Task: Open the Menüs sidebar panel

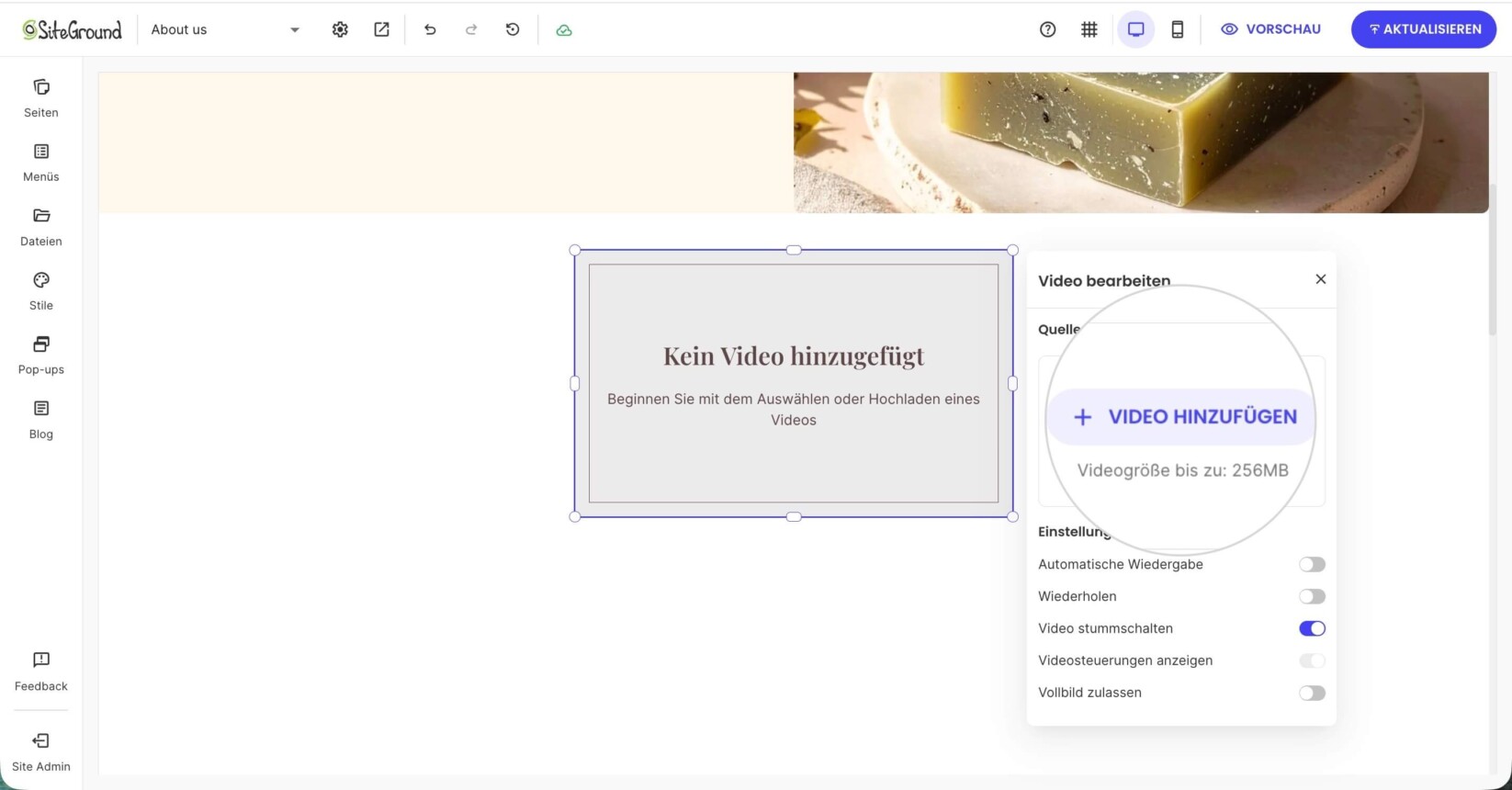Action: 41,163
